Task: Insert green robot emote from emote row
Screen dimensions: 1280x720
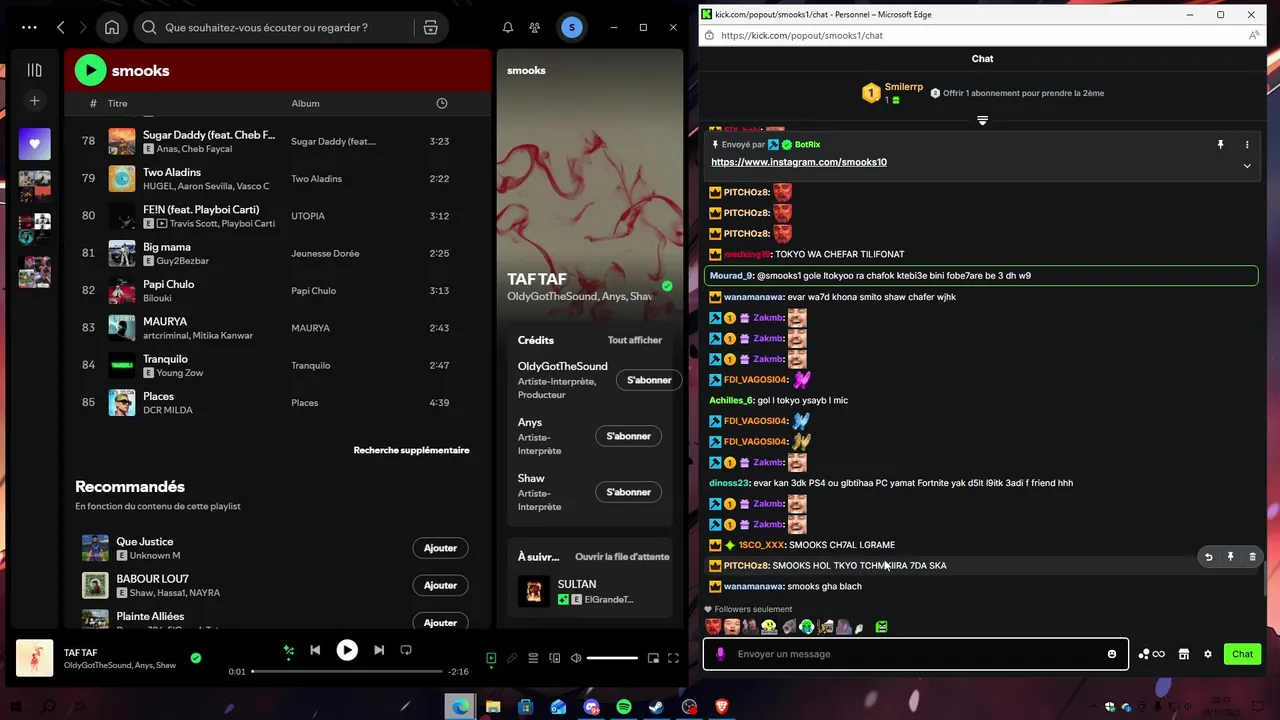Action: (881, 627)
